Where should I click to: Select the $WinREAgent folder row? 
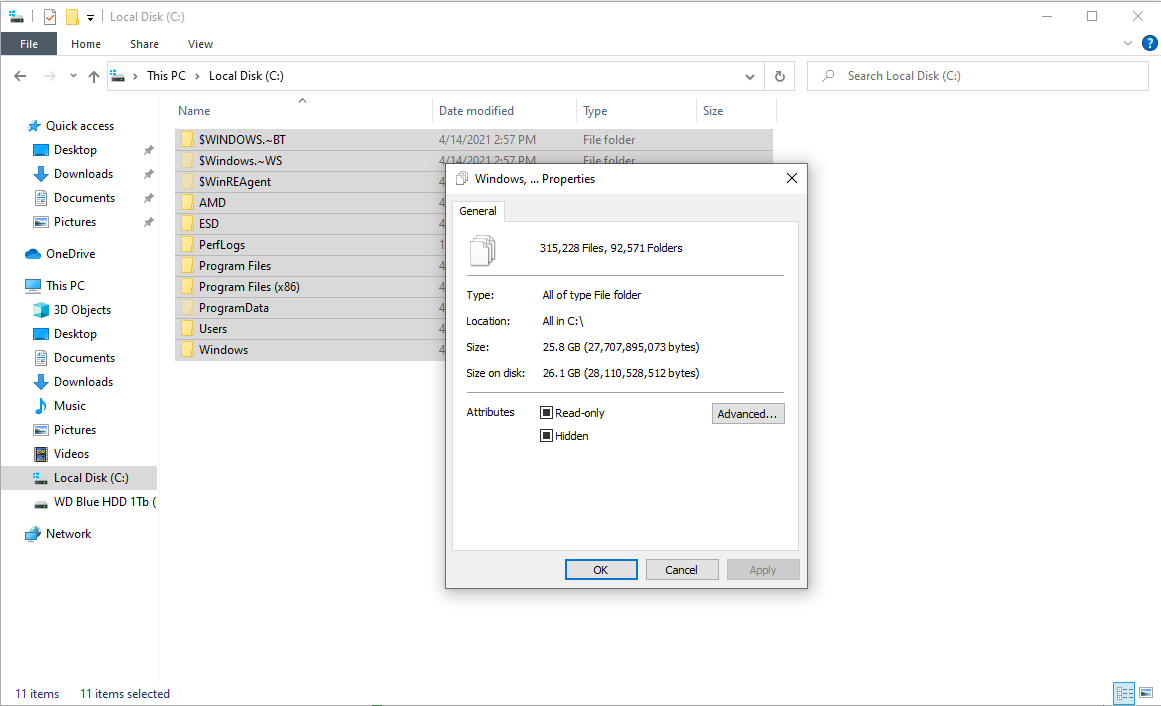(x=310, y=182)
